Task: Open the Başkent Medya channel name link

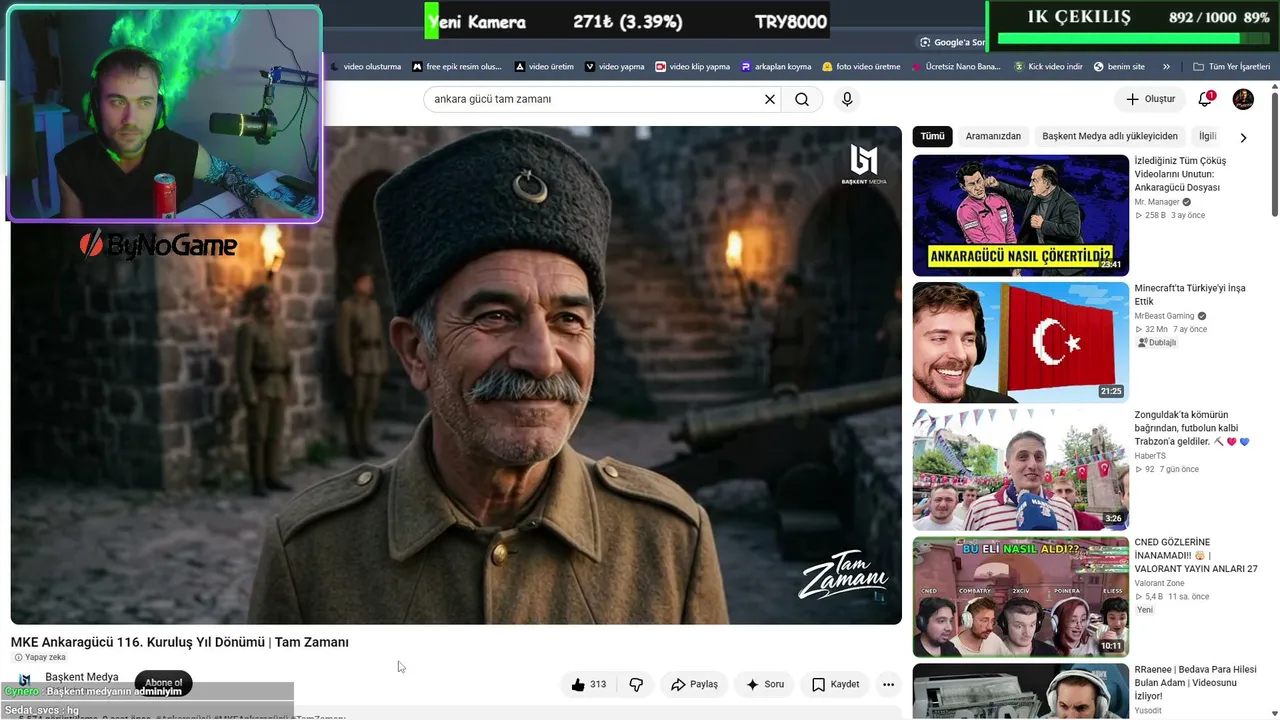Action: pyautogui.click(x=82, y=677)
